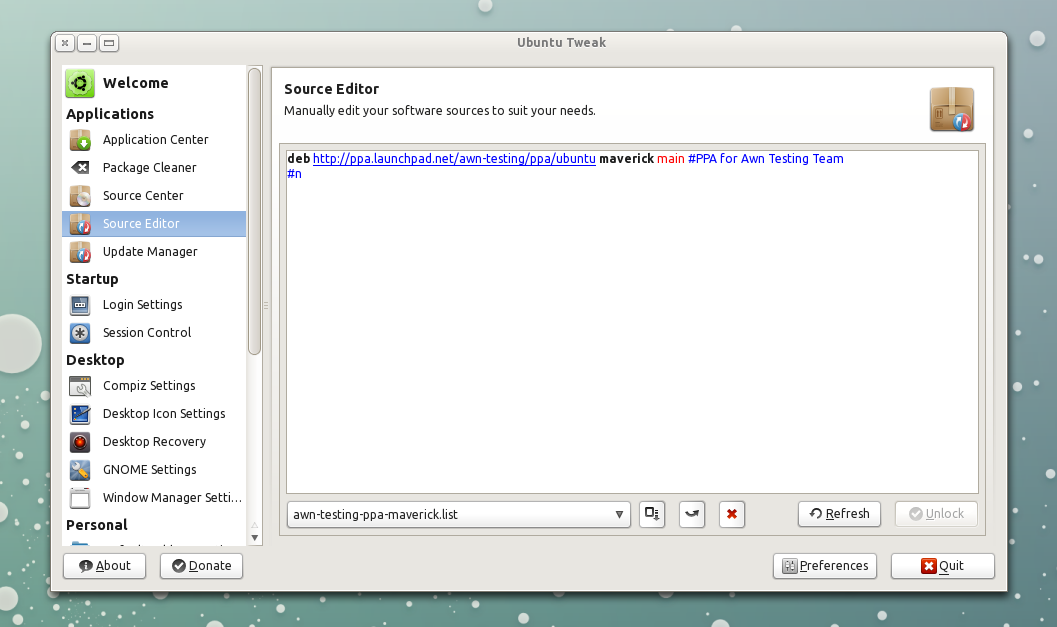Click the Personal section heading

pos(96,525)
